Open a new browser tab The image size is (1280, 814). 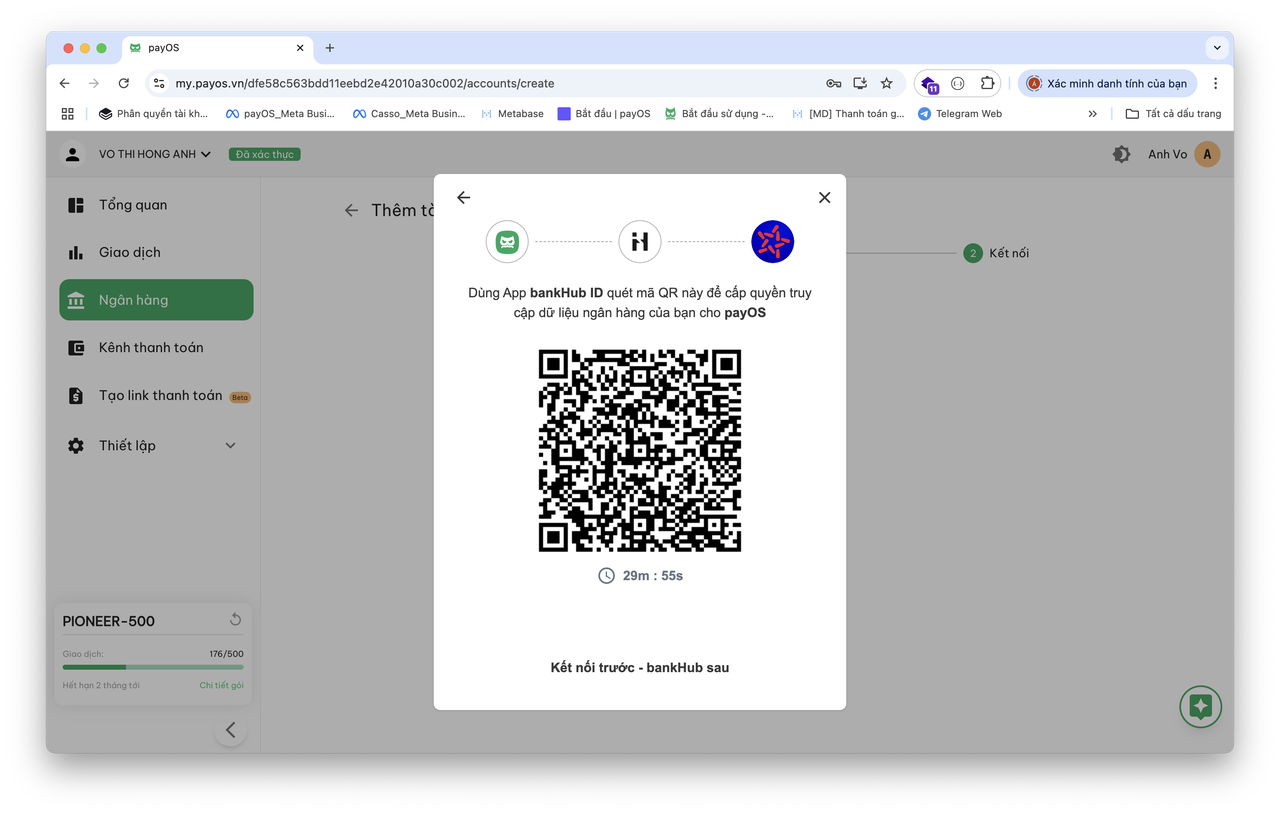[330, 48]
